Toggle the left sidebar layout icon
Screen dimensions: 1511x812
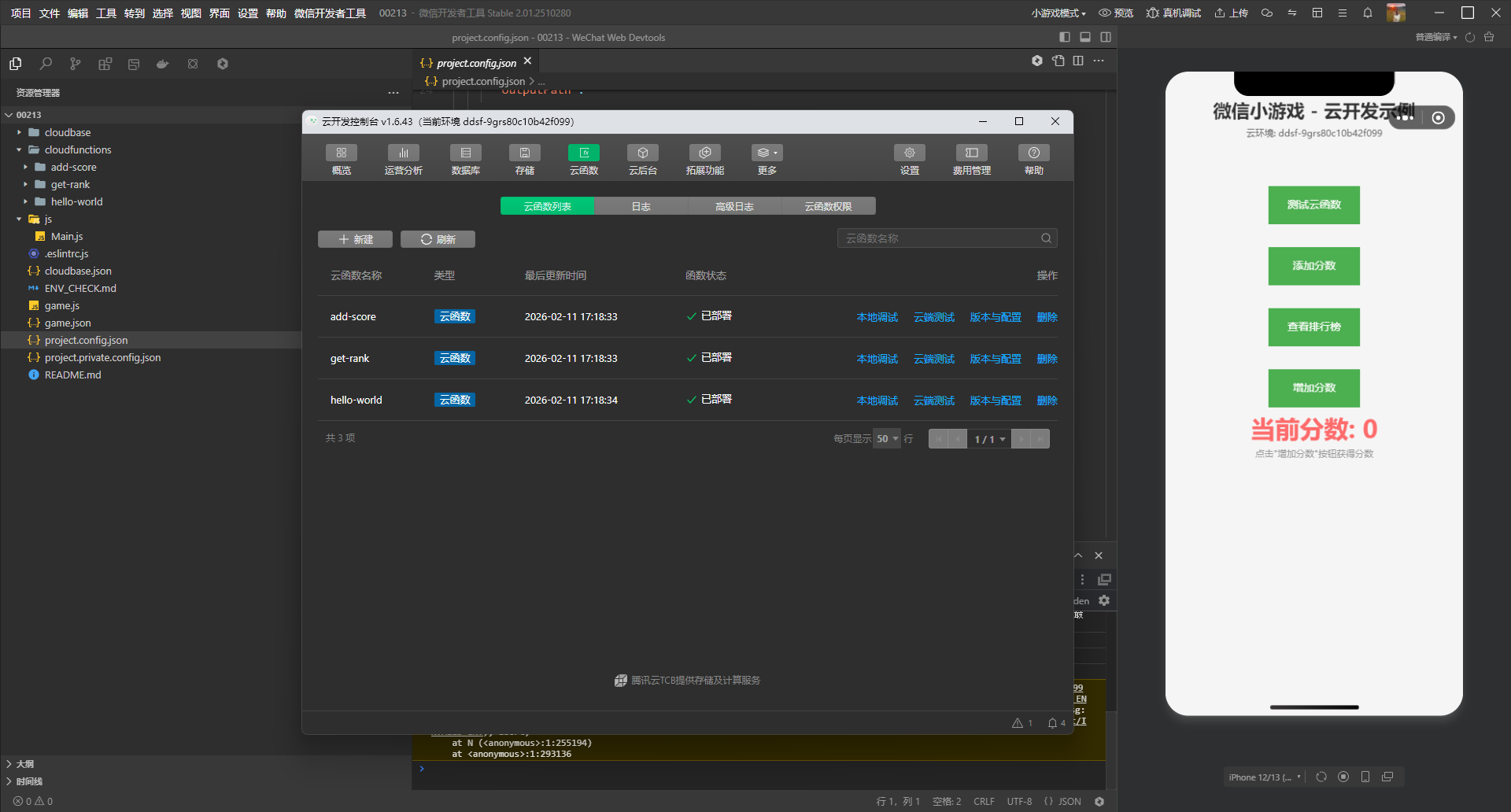click(1065, 37)
